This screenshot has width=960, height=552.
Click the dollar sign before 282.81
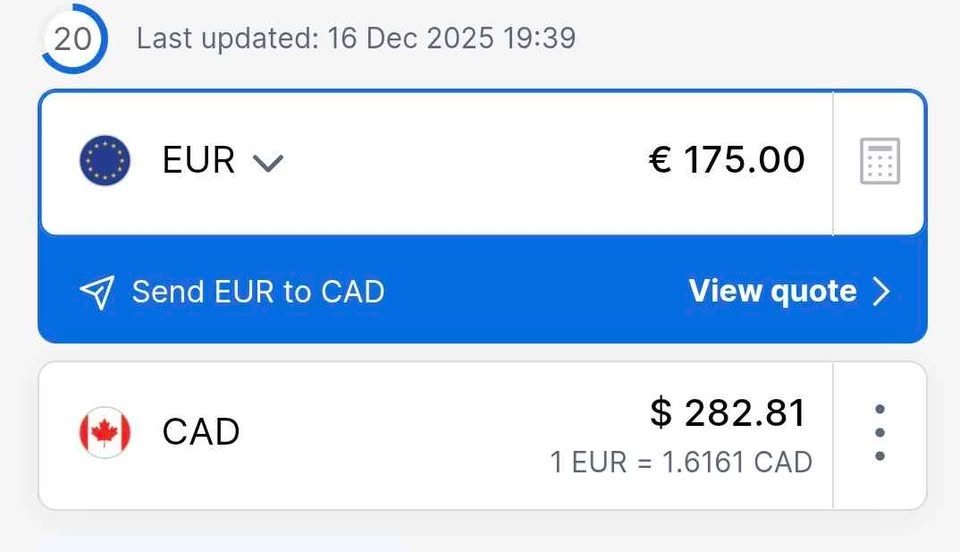click(661, 412)
